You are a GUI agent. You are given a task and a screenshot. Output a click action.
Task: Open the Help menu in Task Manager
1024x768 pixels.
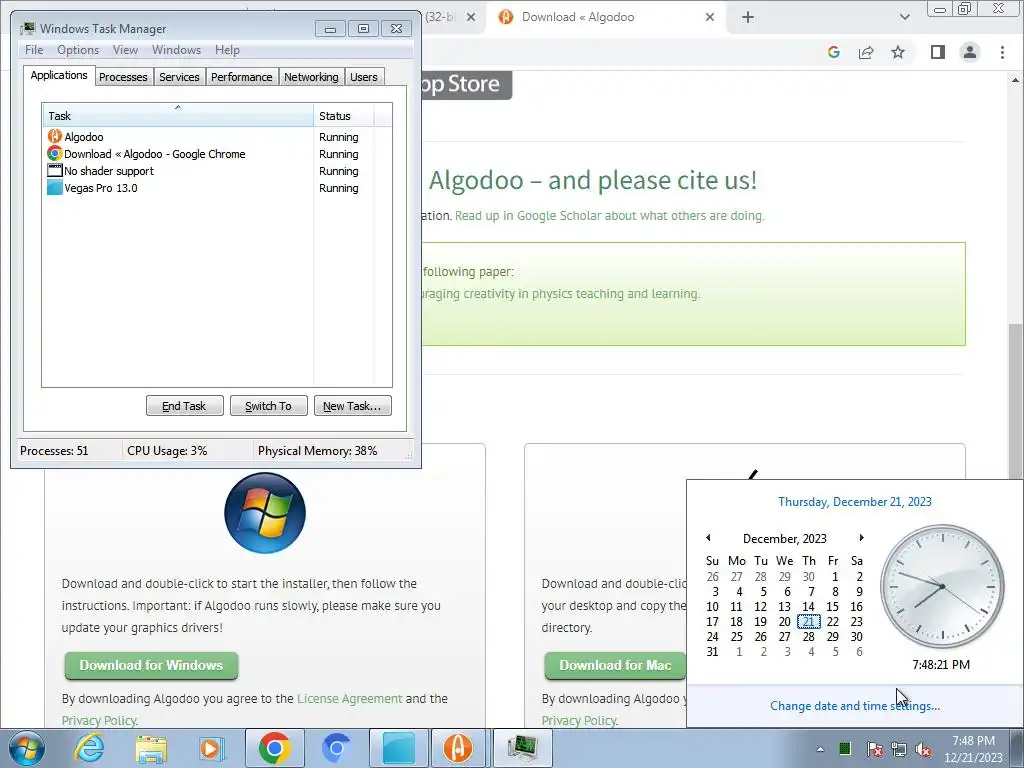click(x=227, y=50)
